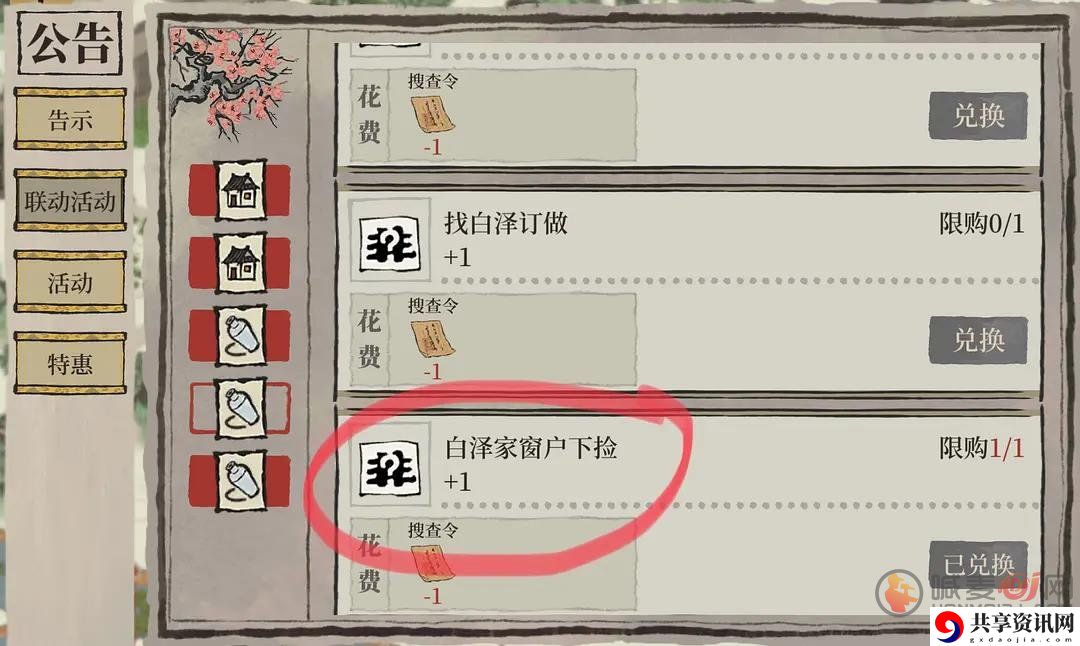Select the first house icon category
This screenshot has height=646, width=1080.
[x=240, y=191]
